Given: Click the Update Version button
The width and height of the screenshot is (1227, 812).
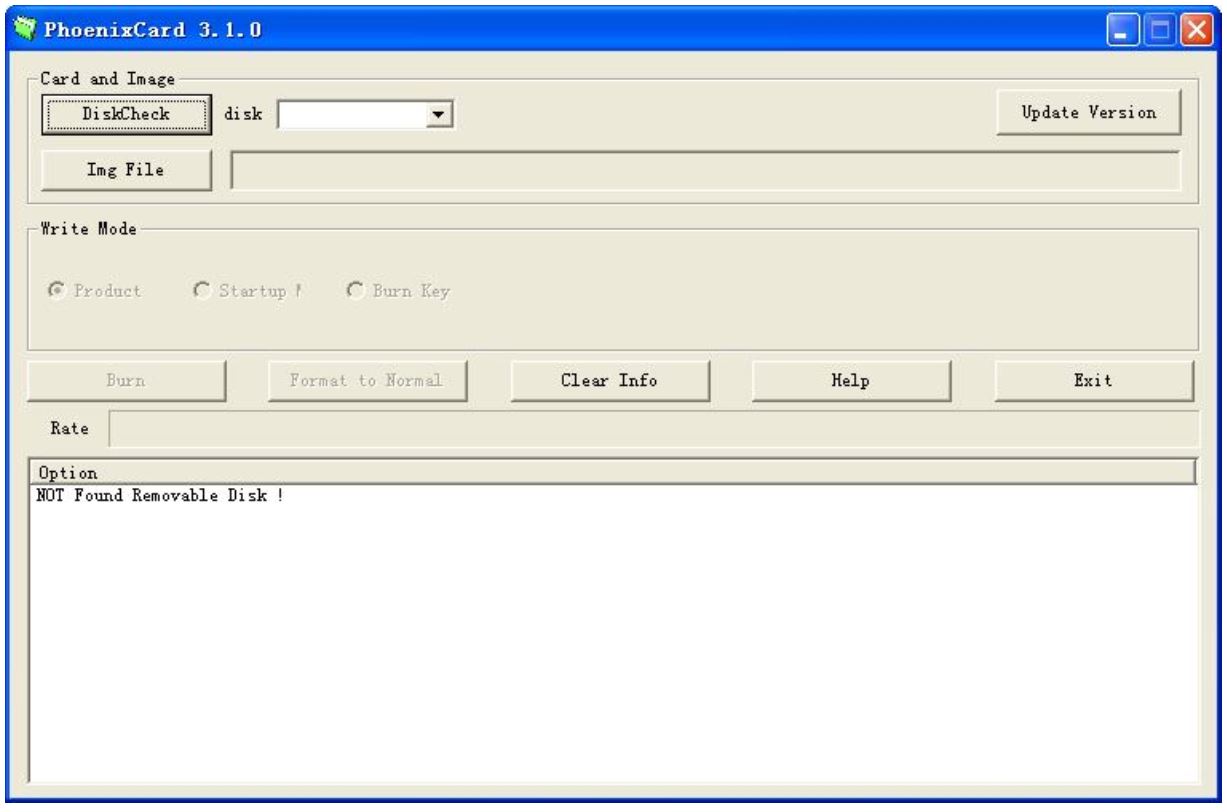Looking at the screenshot, I should click(1088, 113).
